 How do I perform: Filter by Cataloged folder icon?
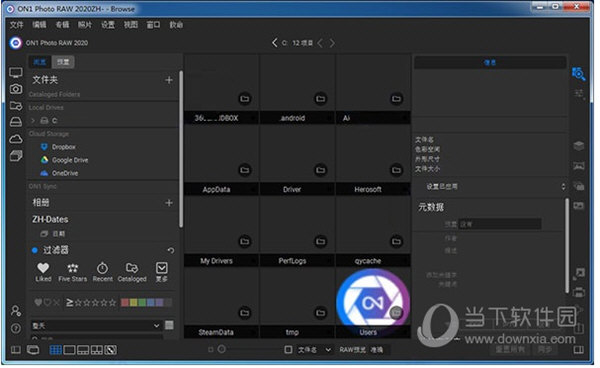tap(132, 272)
